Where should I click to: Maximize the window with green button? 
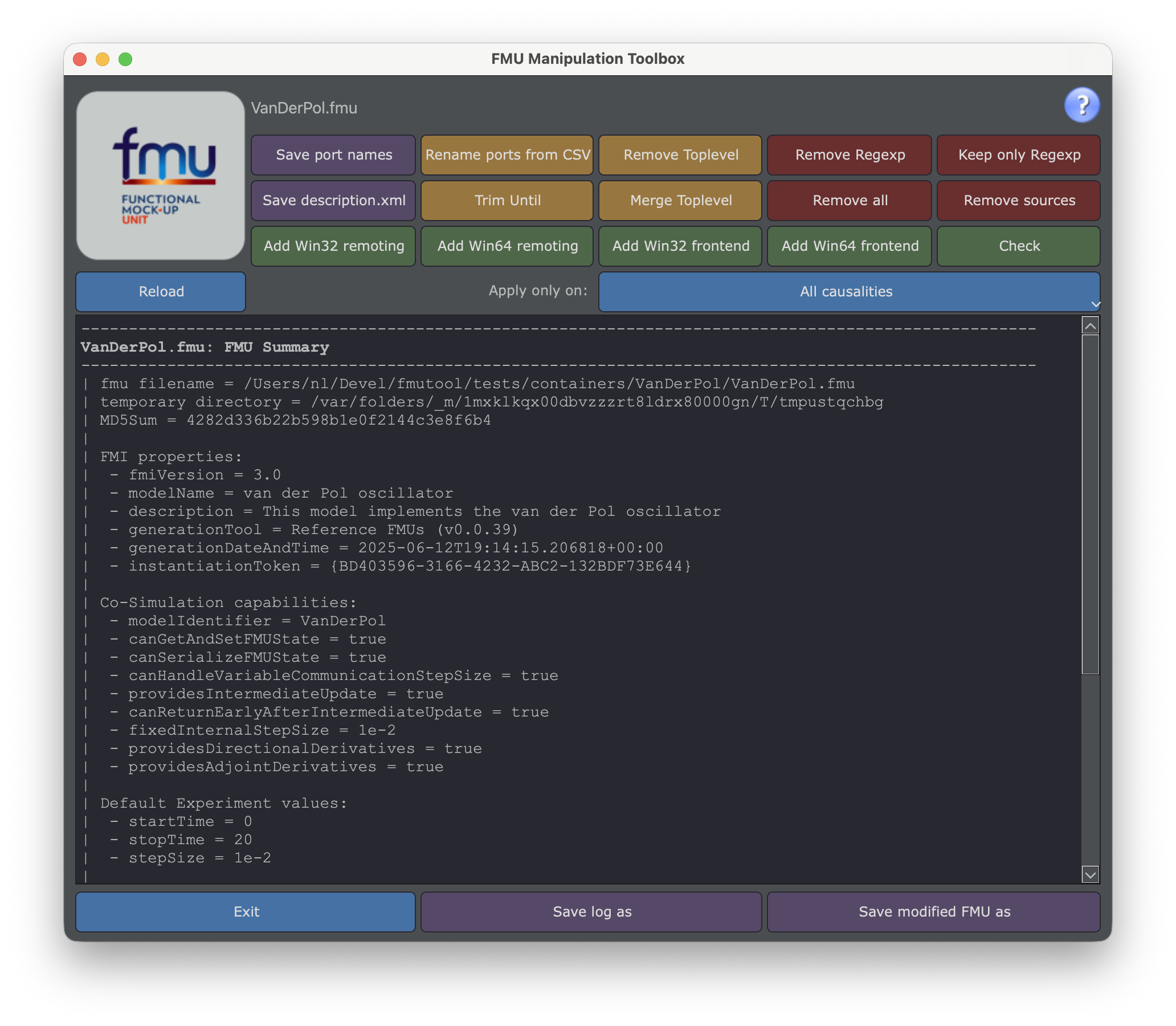coord(125,59)
